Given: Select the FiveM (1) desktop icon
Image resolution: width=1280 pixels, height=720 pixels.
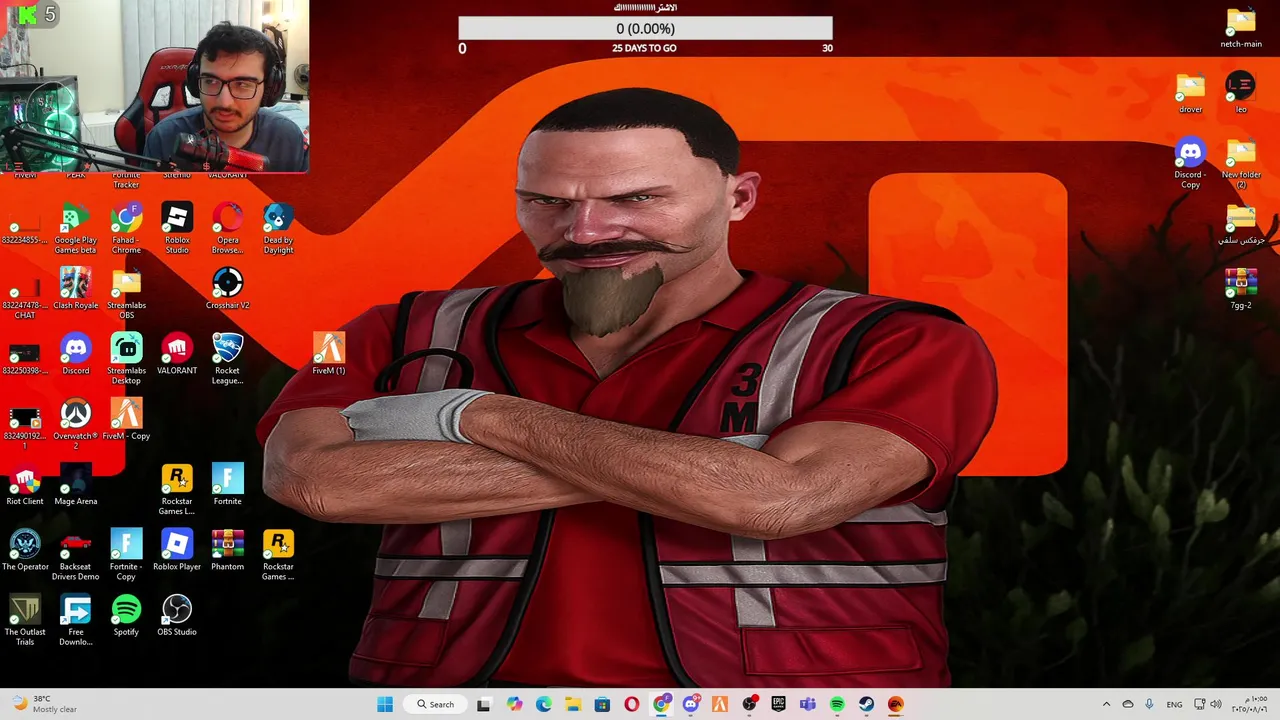Looking at the screenshot, I should 328,354.
